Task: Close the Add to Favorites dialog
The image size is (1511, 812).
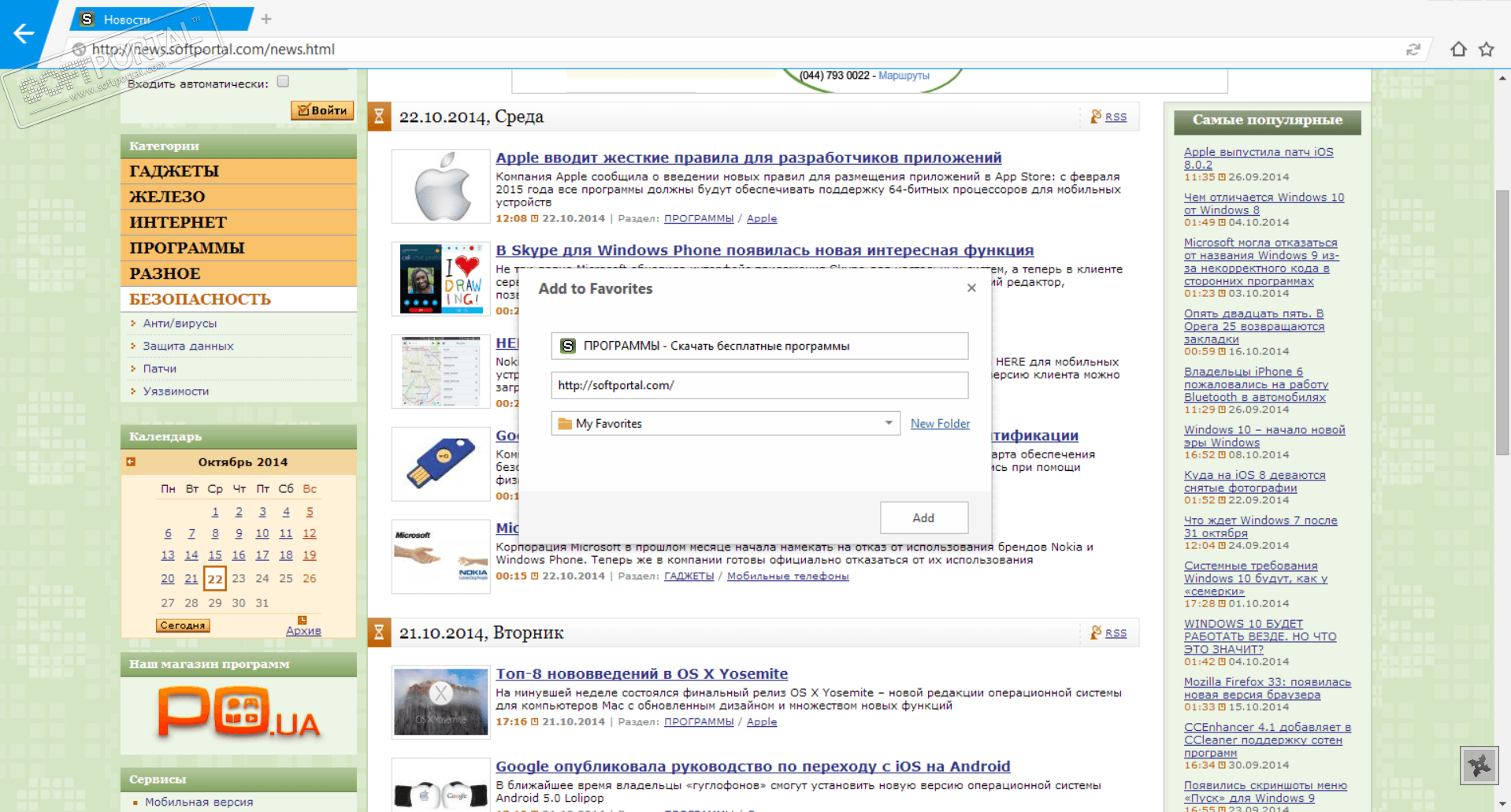Action: click(971, 288)
